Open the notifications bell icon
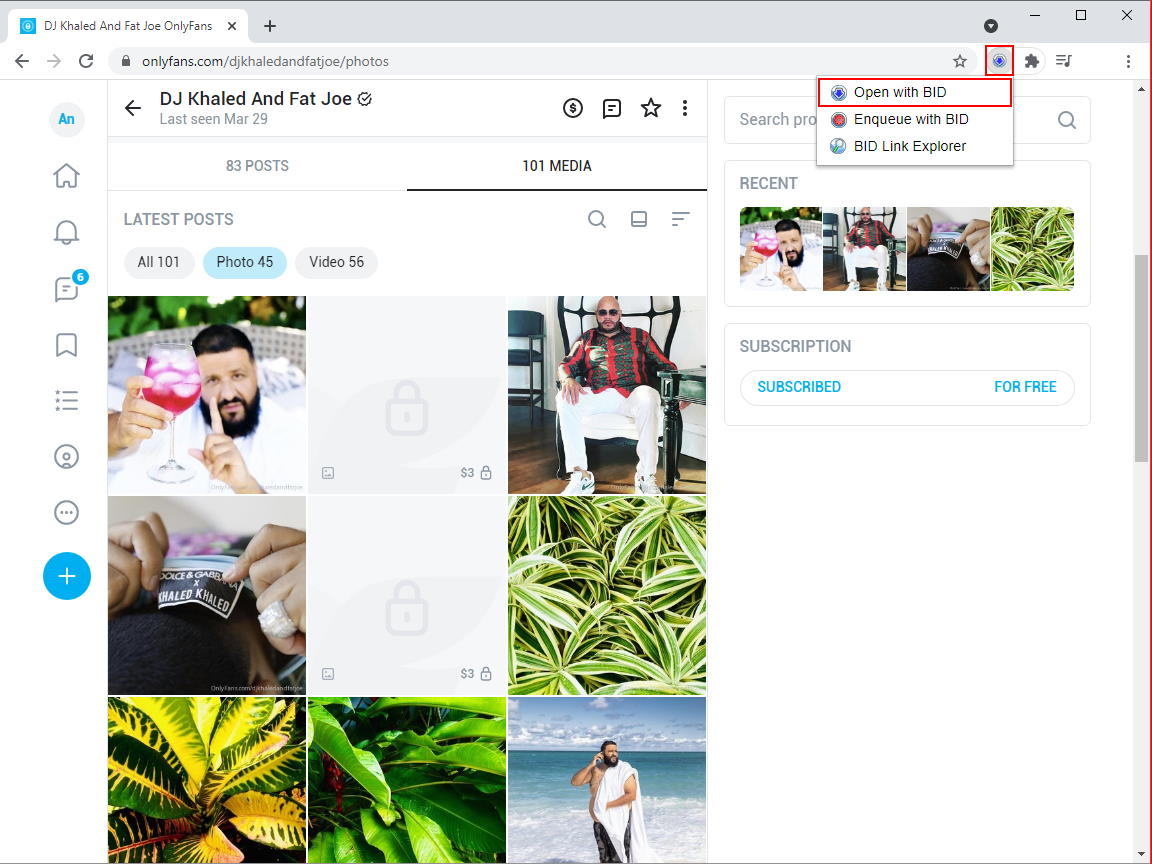 pos(66,232)
